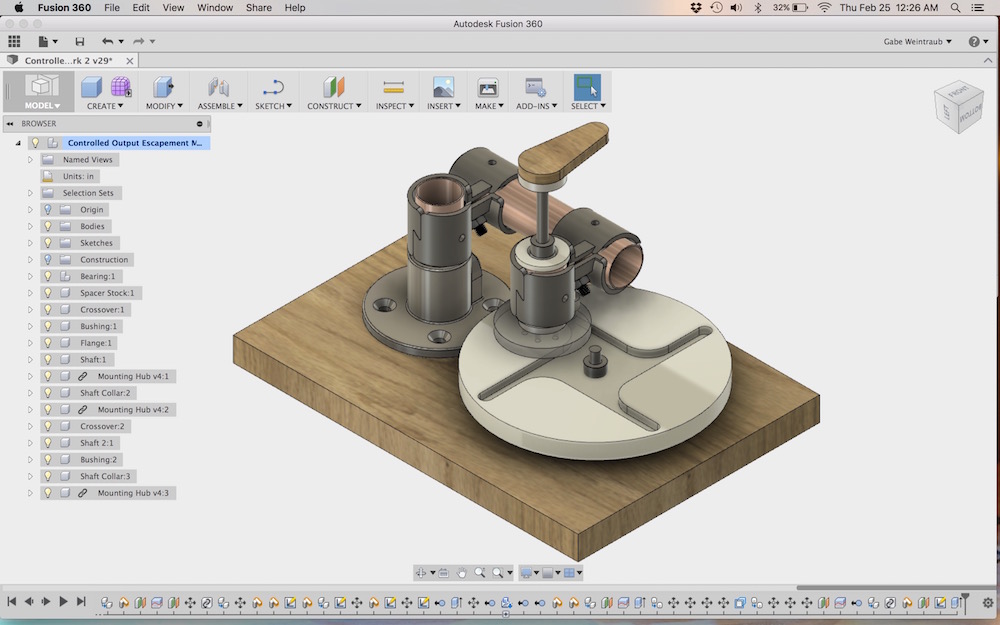Hide the Shaft Collar:2 component lightbulb
This screenshot has width=1000, height=625.
click(x=48, y=393)
